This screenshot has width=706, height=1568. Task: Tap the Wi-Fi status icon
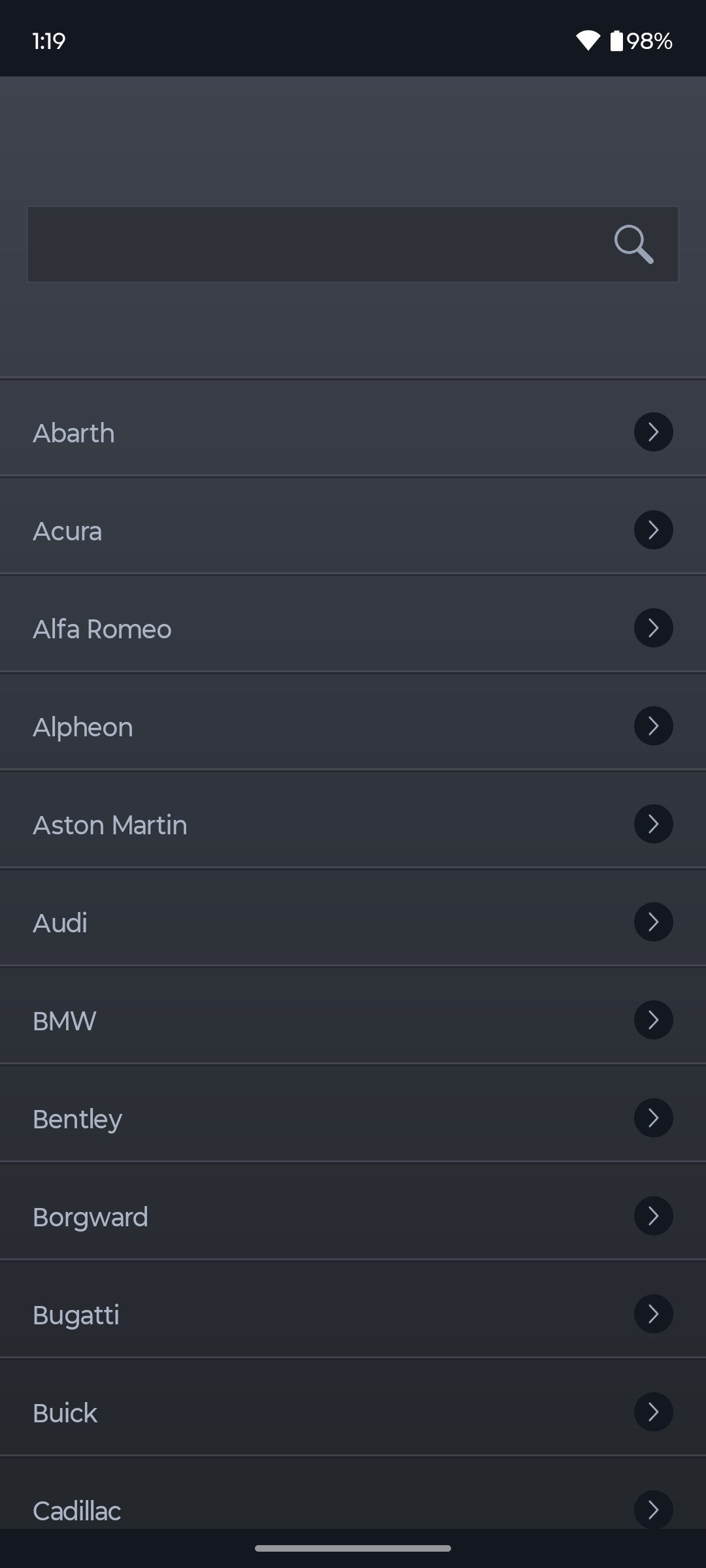tap(588, 41)
